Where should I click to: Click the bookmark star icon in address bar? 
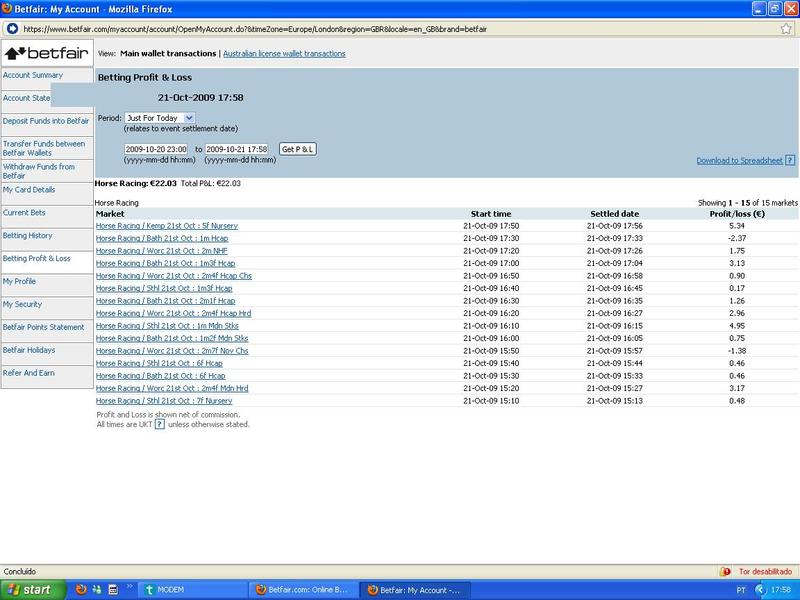786,29
